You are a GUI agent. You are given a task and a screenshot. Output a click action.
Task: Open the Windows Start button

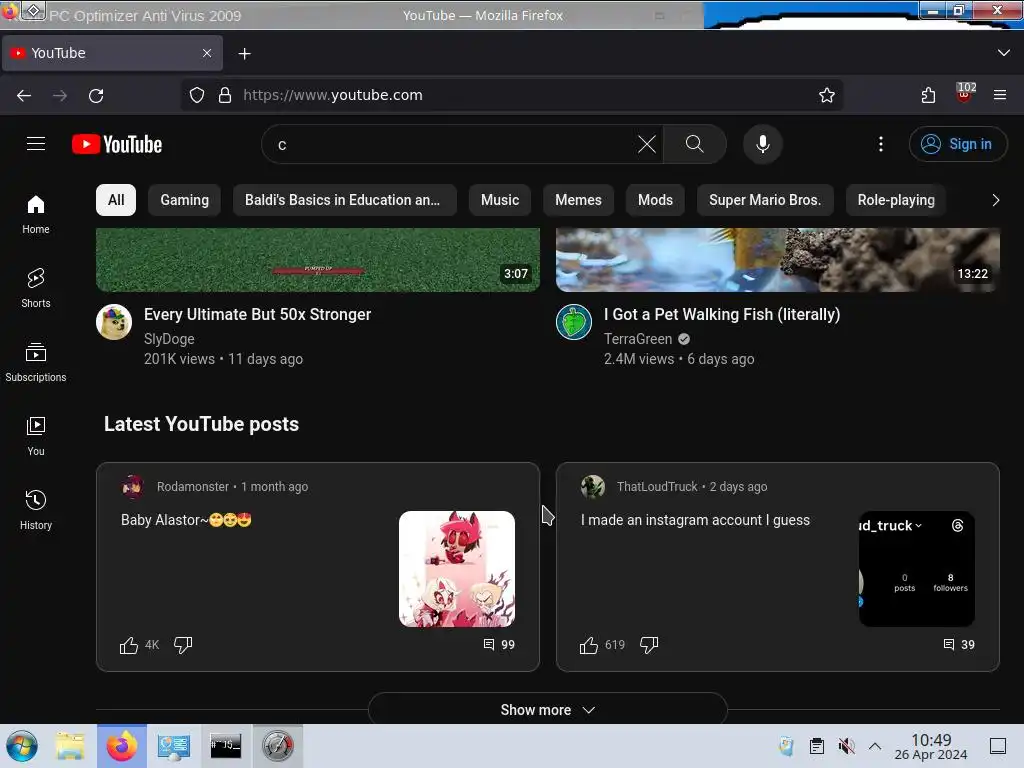click(x=22, y=746)
